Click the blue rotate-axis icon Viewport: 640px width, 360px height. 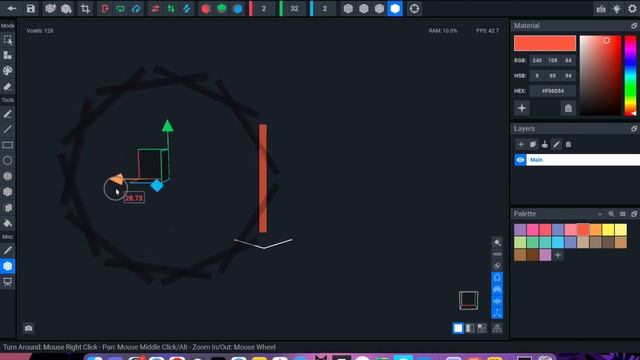point(136,9)
